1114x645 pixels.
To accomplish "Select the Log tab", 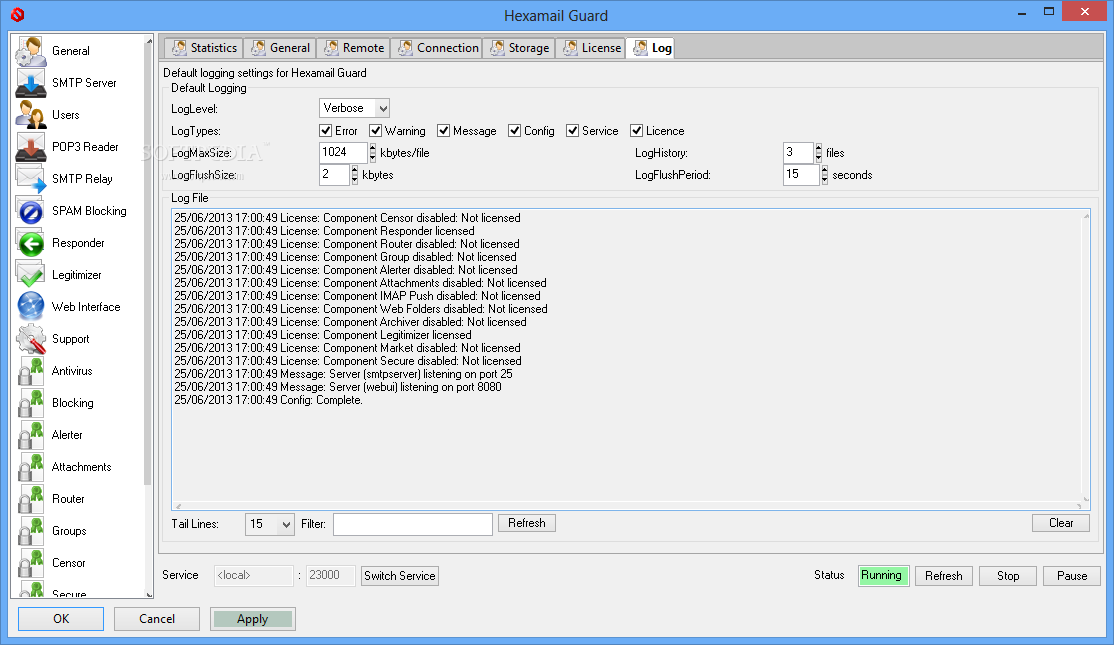I will tap(650, 48).
